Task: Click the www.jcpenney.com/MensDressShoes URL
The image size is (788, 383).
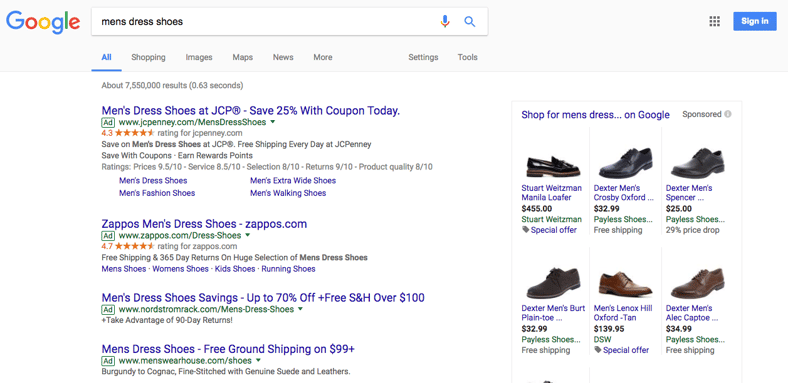Action: point(192,122)
